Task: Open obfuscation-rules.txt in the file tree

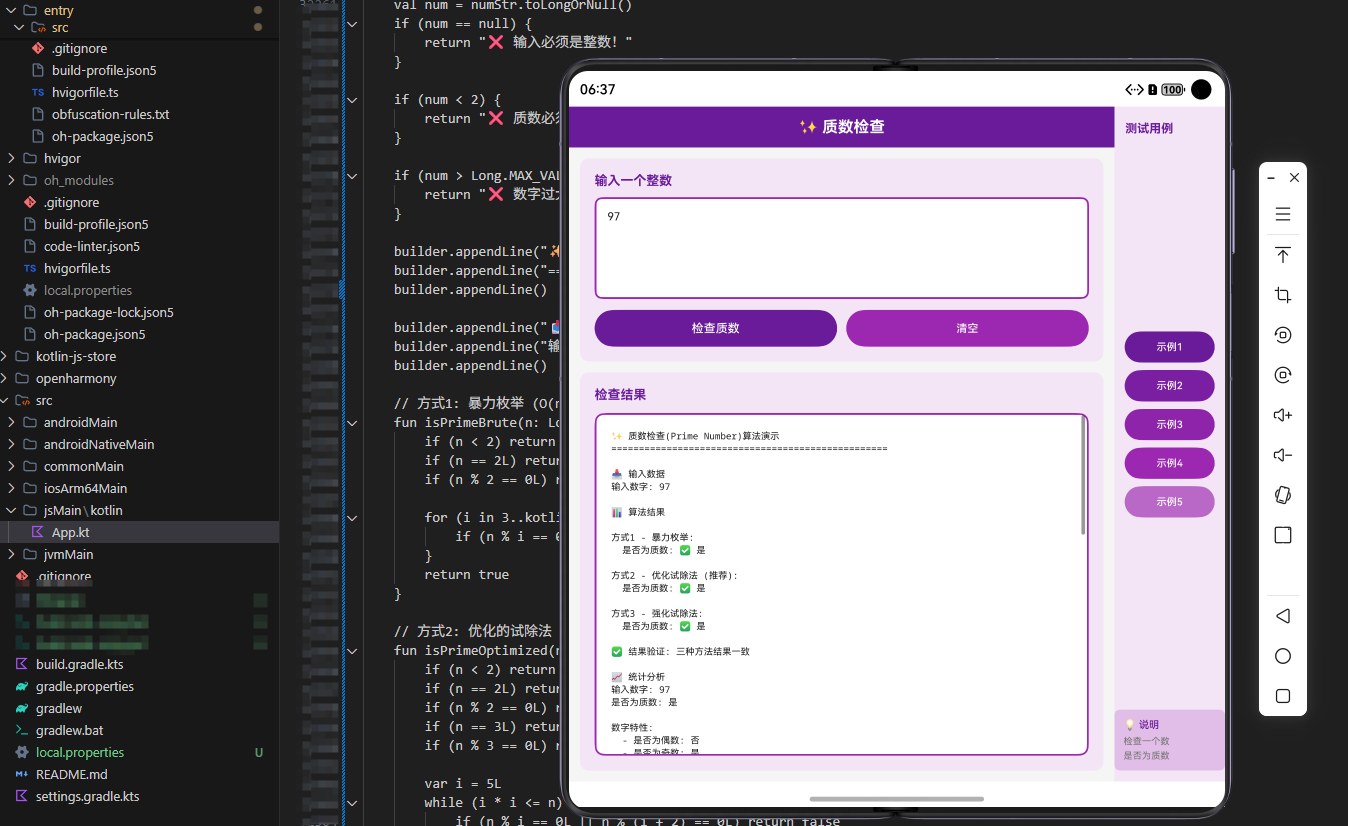Action: click(x=110, y=114)
